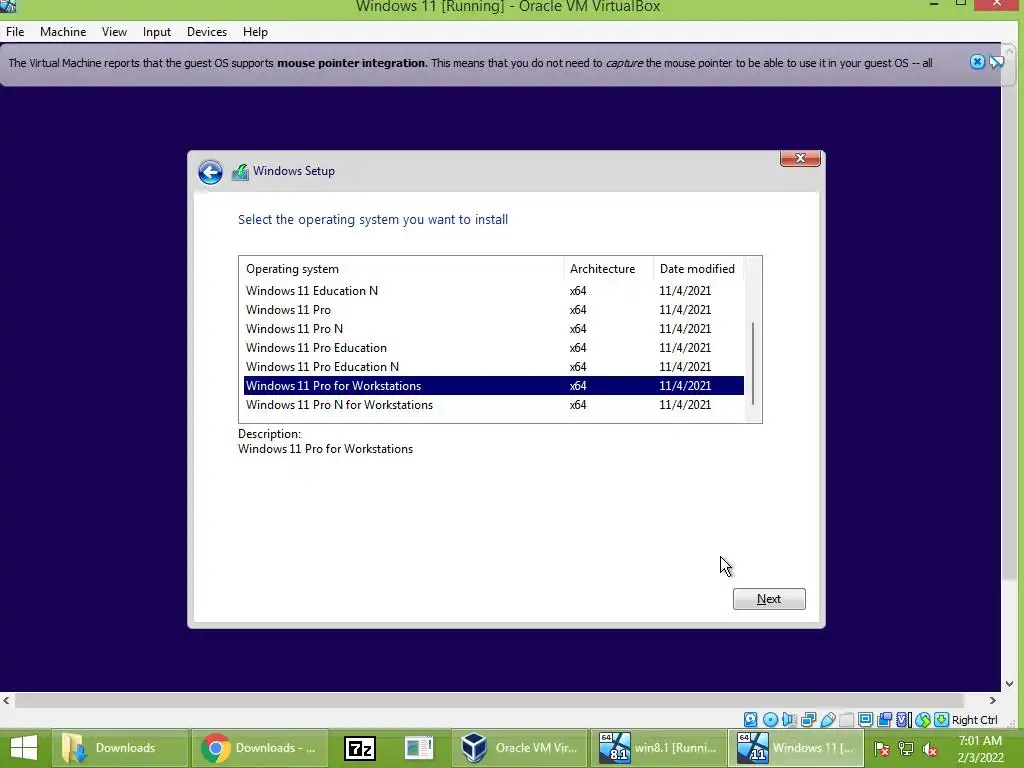
Task: Click the taskbar clock showing 7:01 AM
Action: pos(980,749)
